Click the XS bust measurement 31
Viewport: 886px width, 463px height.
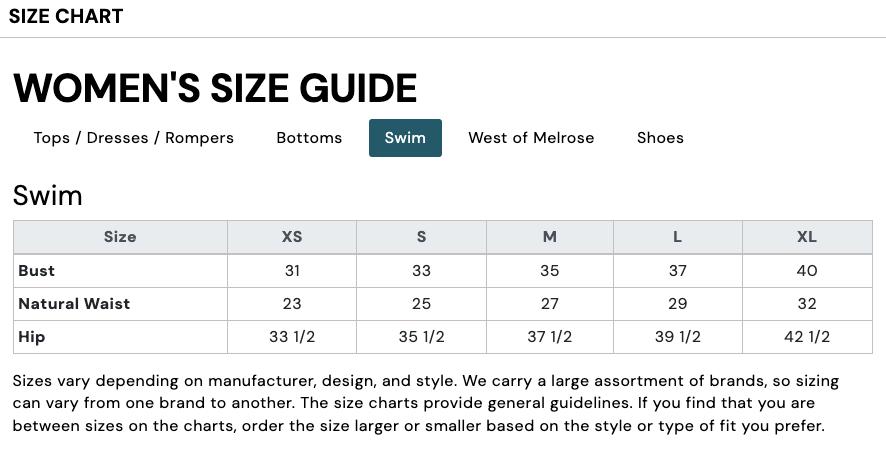[292, 271]
